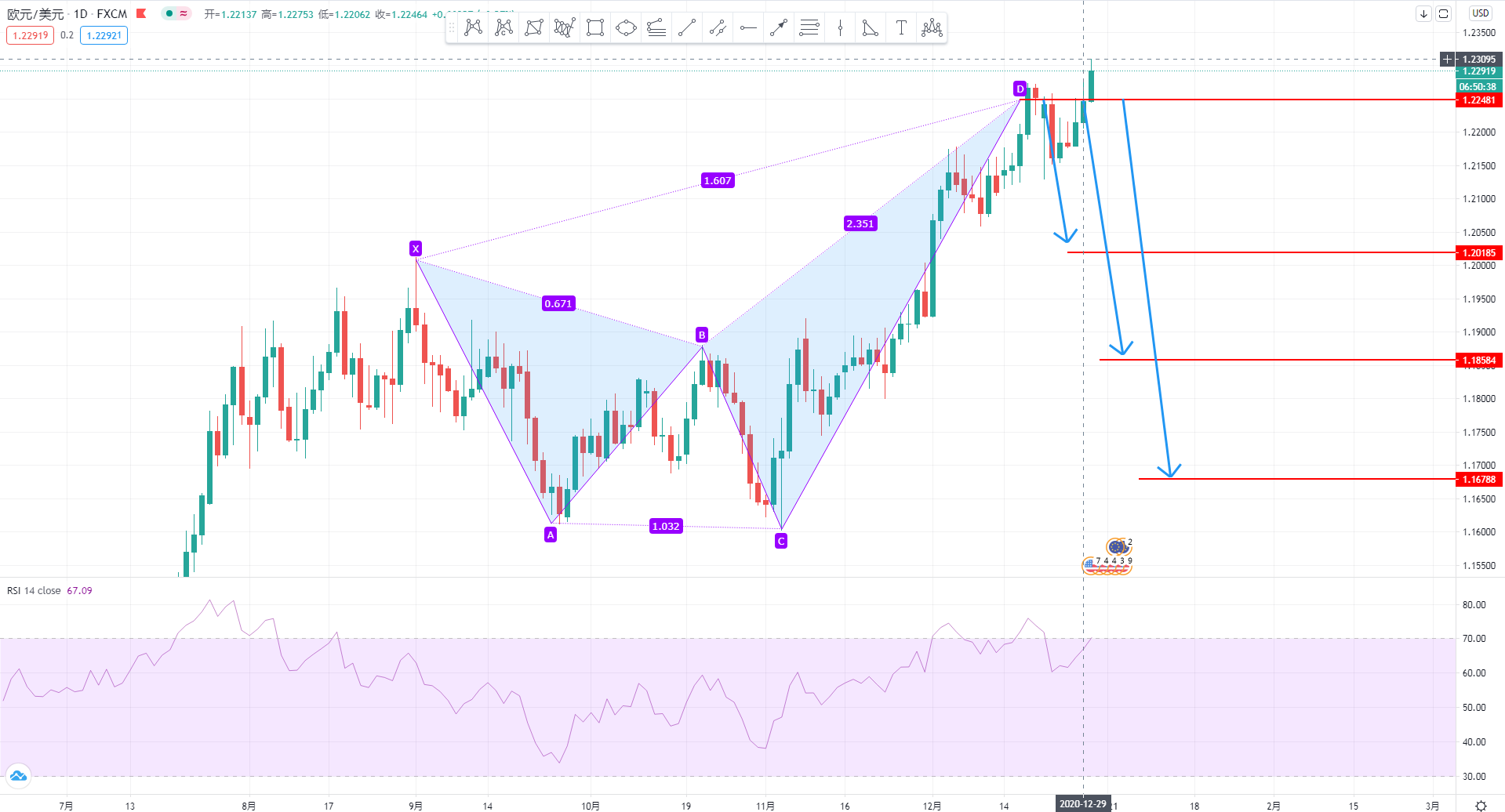Select the Vertical Line tool
The height and width of the screenshot is (812, 1505).
tap(840, 28)
